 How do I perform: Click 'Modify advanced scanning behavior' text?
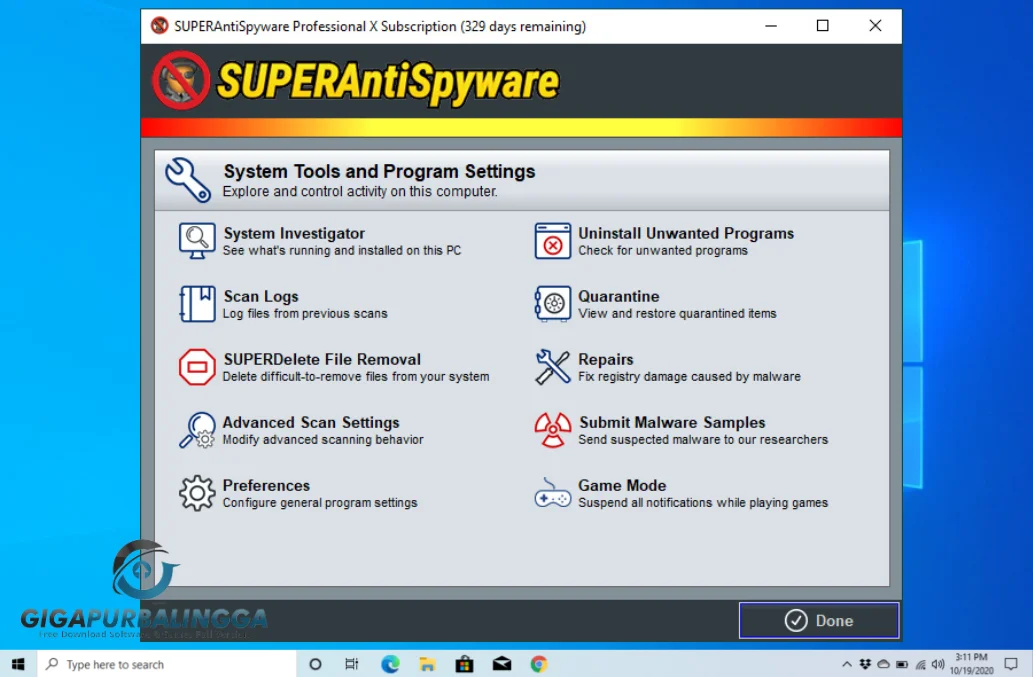click(323, 439)
